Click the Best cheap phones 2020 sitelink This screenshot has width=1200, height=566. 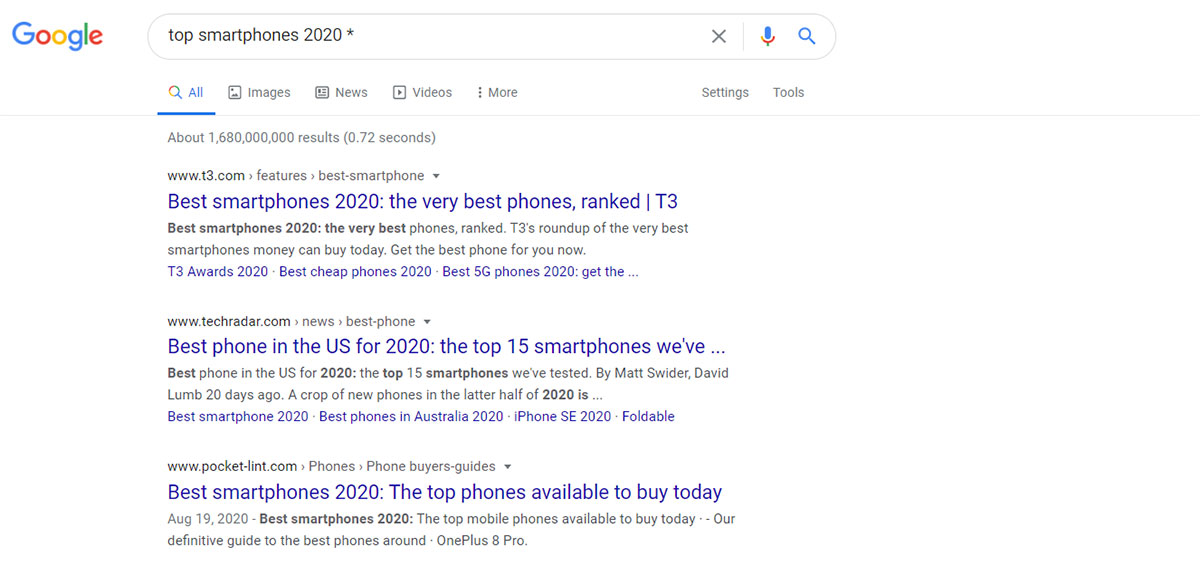pyautogui.click(x=355, y=271)
